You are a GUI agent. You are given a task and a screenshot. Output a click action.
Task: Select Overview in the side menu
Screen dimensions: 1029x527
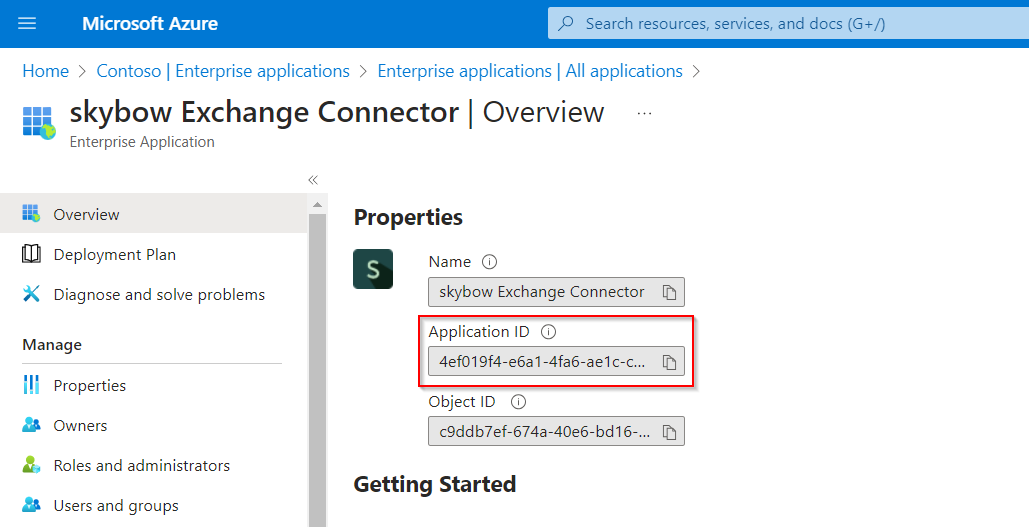tap(154, 214)
